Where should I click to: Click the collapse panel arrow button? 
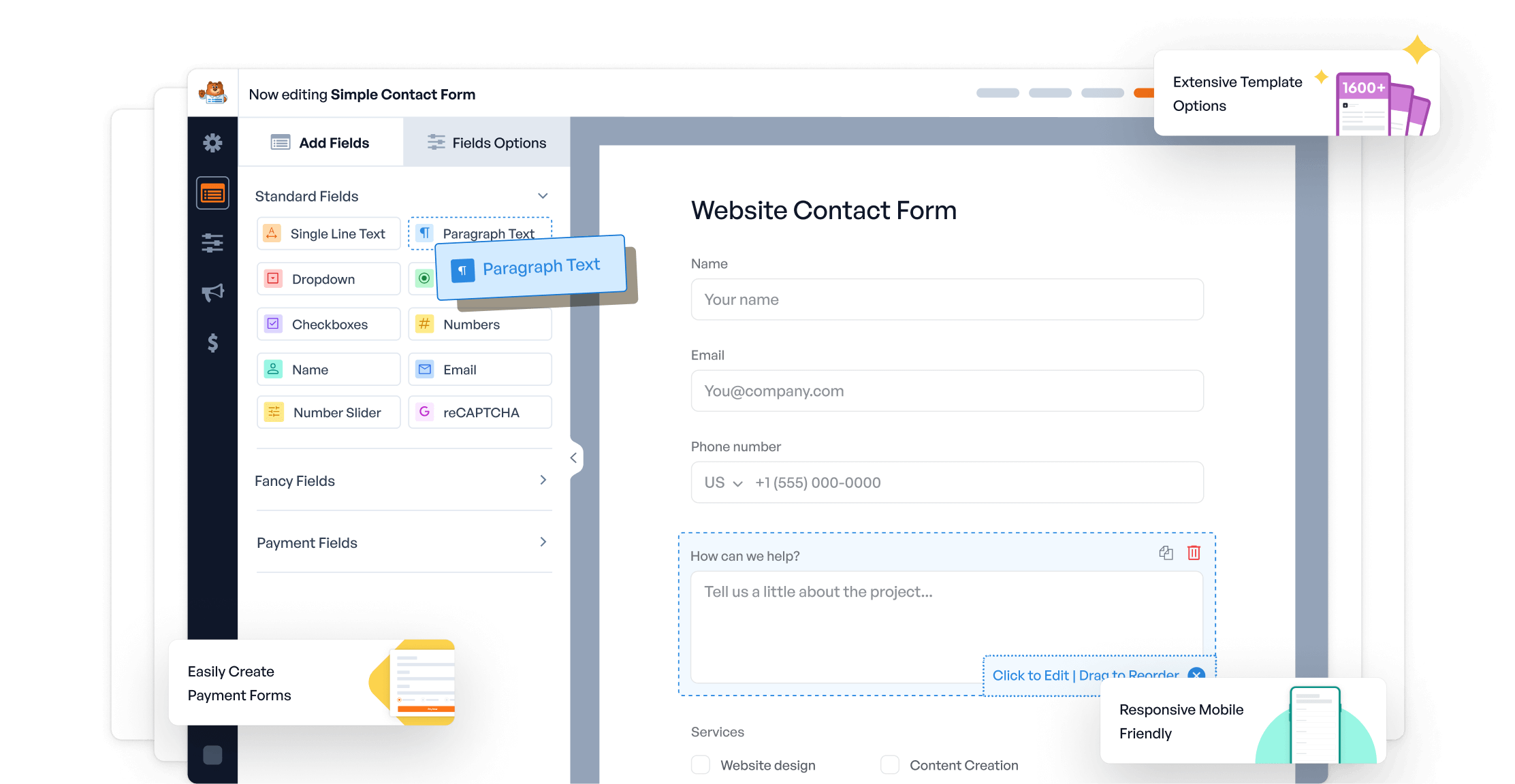(x=573, y=457)
